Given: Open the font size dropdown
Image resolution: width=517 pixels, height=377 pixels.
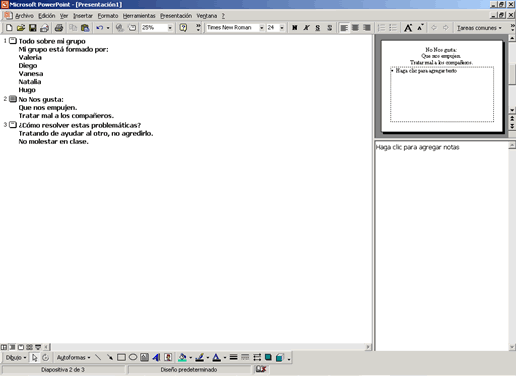Looking at the screenshot, I should click(282, 28).
